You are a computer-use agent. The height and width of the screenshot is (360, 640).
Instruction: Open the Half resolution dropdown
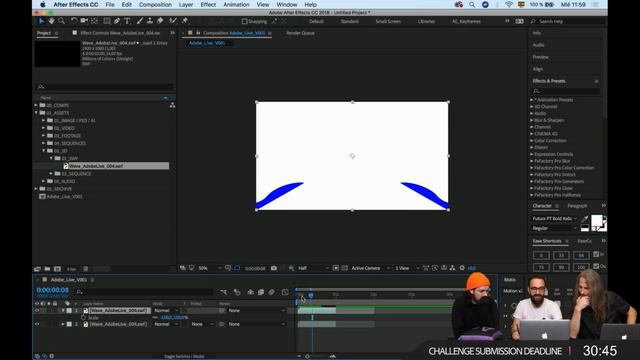pyautogui.click(x=313, y=268)
